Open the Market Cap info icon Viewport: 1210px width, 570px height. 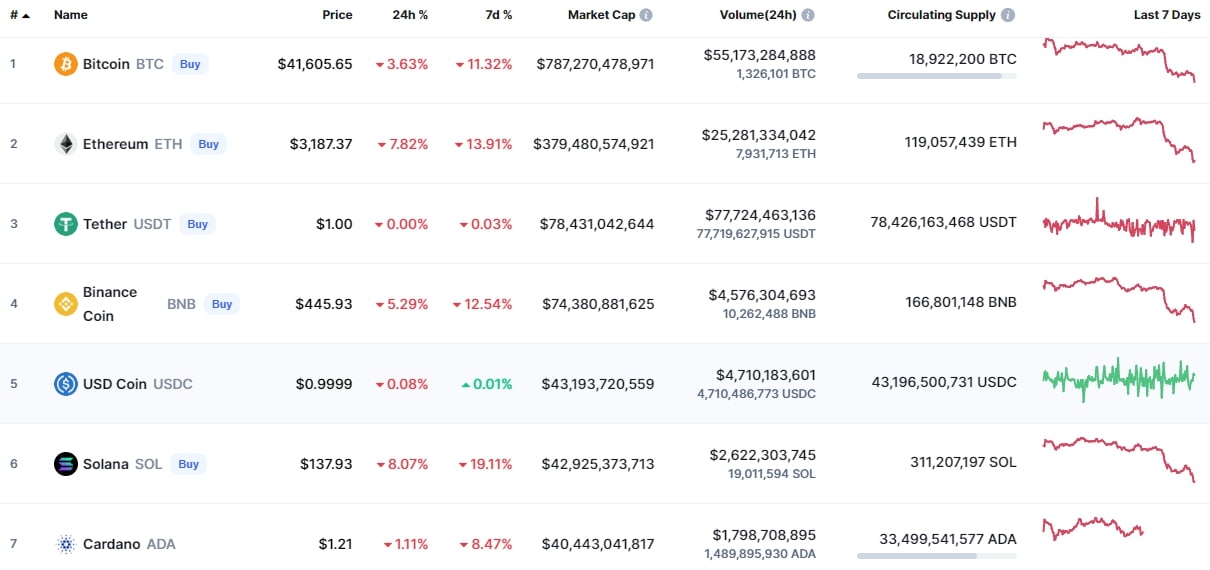646,15
